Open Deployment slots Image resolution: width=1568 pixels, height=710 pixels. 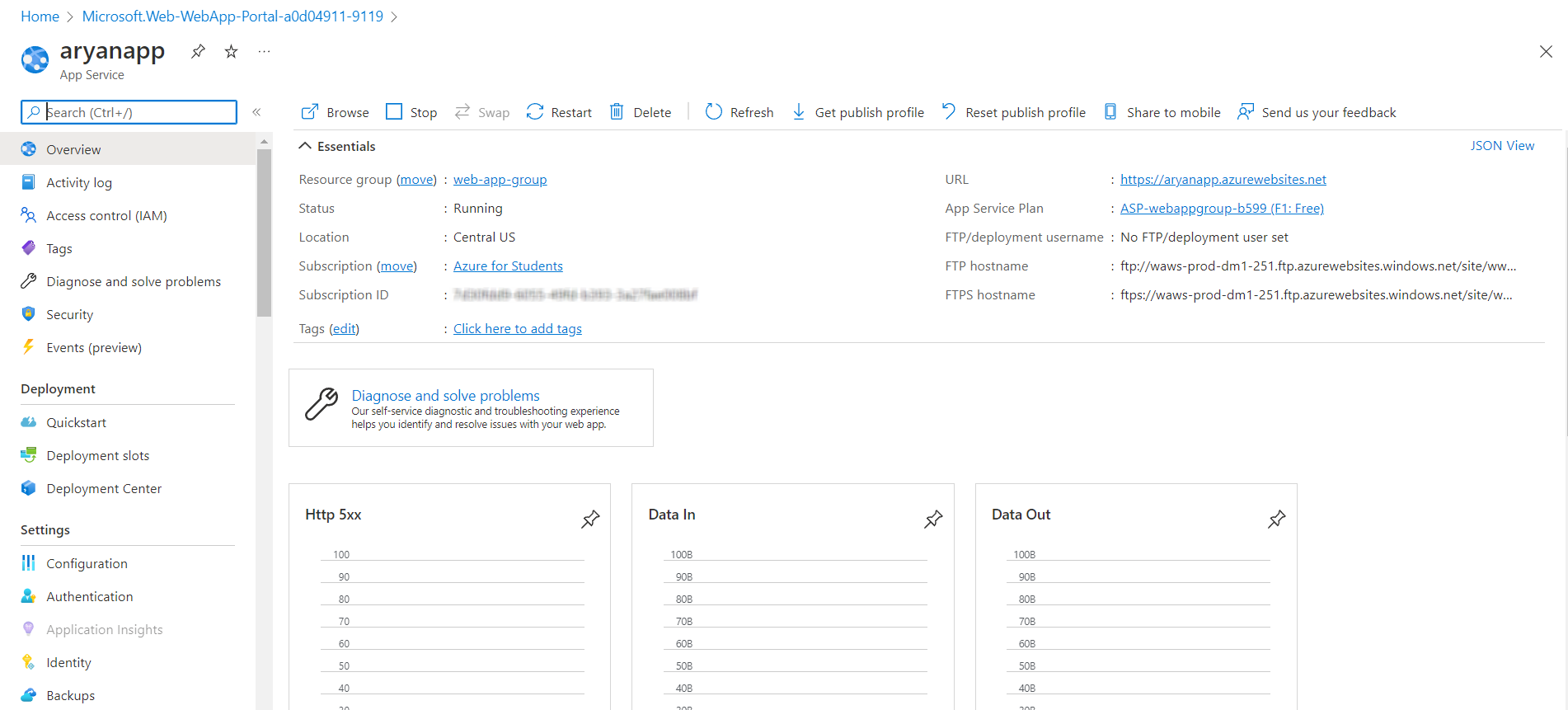[128, 455]
